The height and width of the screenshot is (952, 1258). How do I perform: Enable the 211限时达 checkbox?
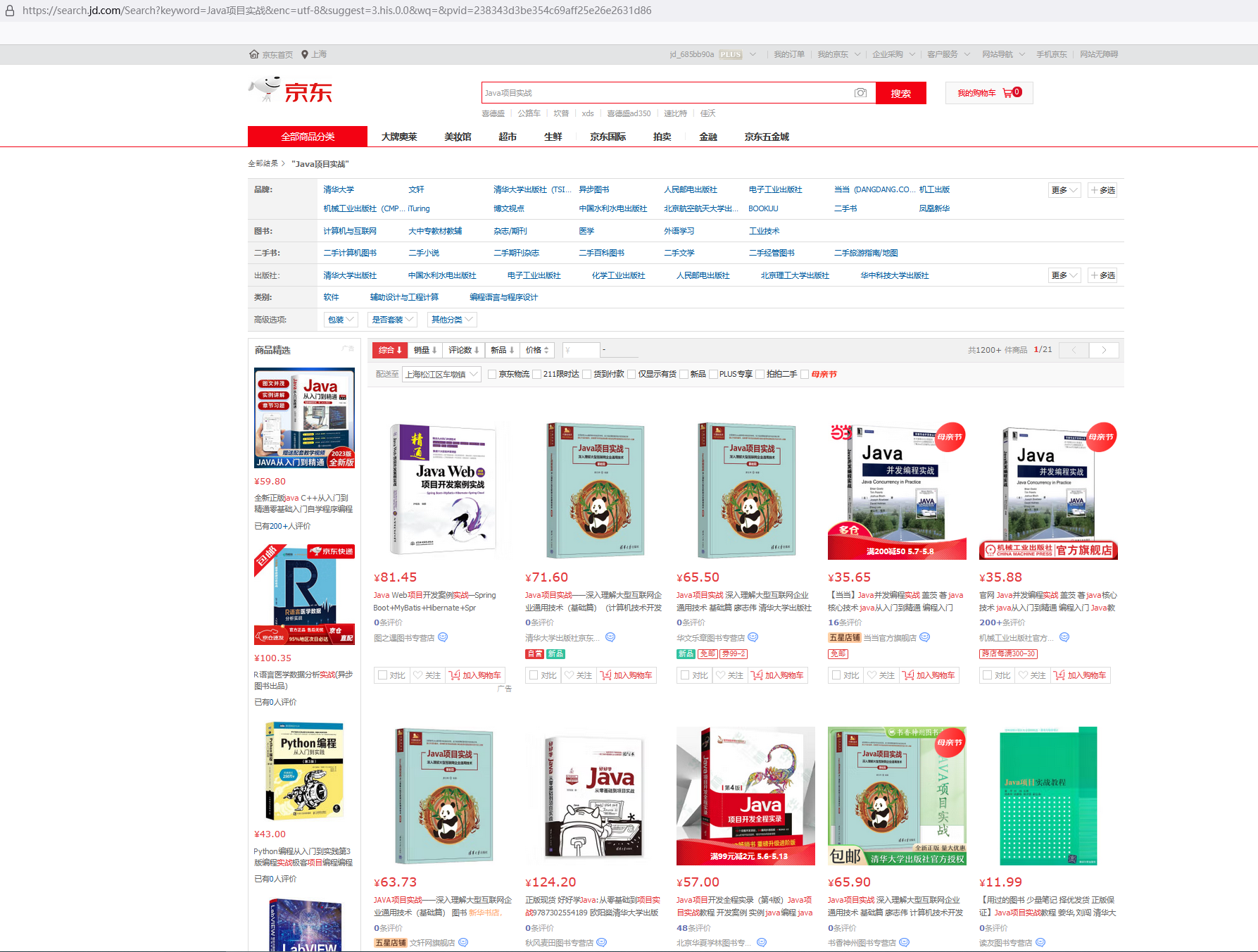536,375
